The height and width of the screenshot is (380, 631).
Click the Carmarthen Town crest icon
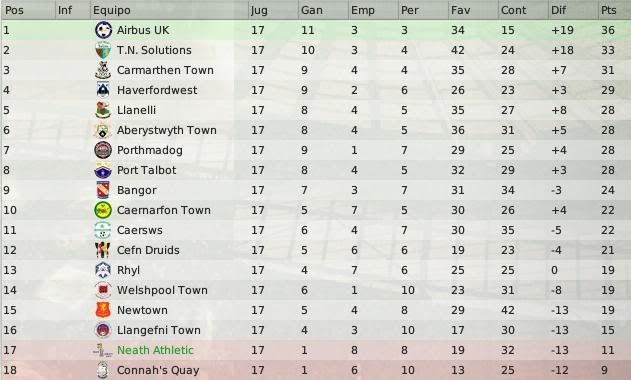pyautogui.click(x=103, y=70)
